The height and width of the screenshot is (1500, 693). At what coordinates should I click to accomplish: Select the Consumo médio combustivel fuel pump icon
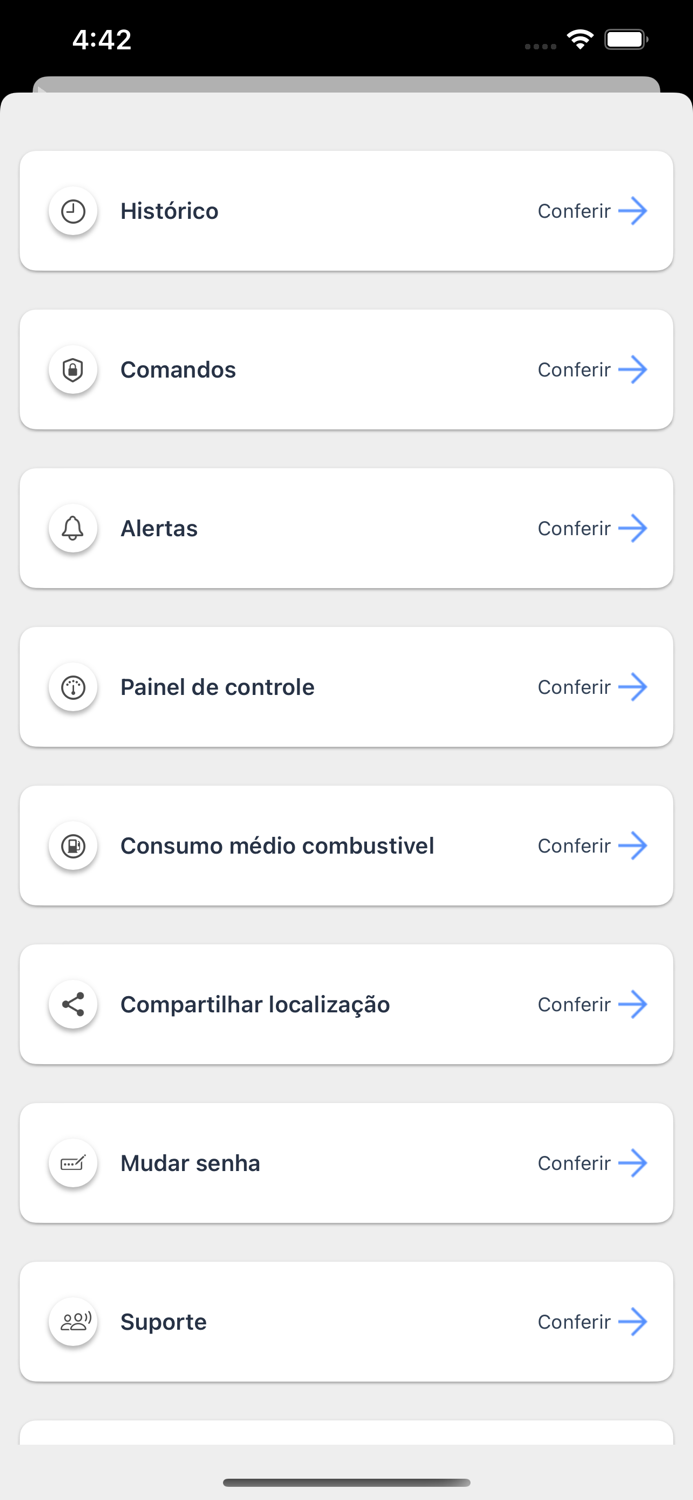[x=72, y=845]
